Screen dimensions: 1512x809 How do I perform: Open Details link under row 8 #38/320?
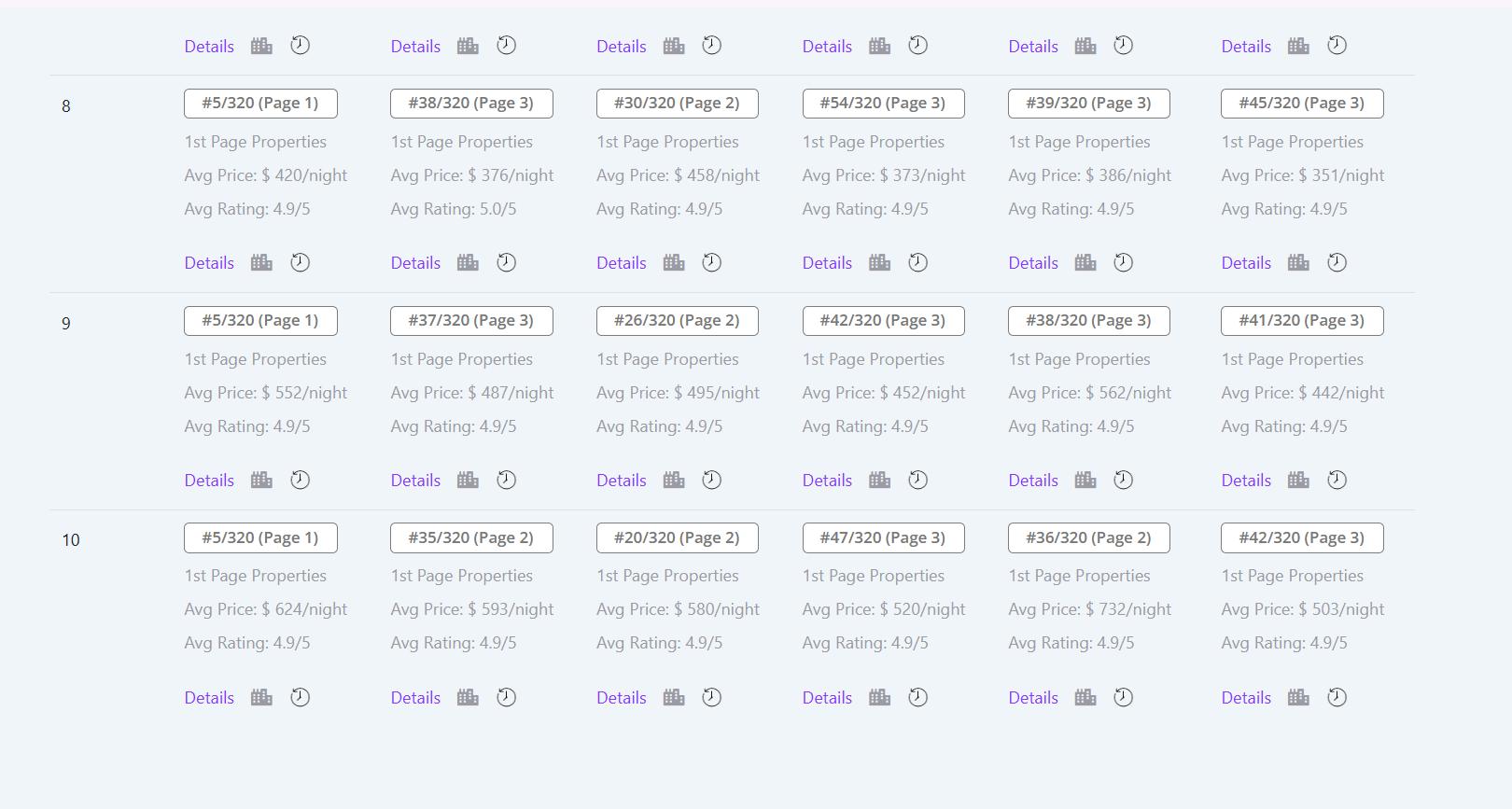click(415, 263)
